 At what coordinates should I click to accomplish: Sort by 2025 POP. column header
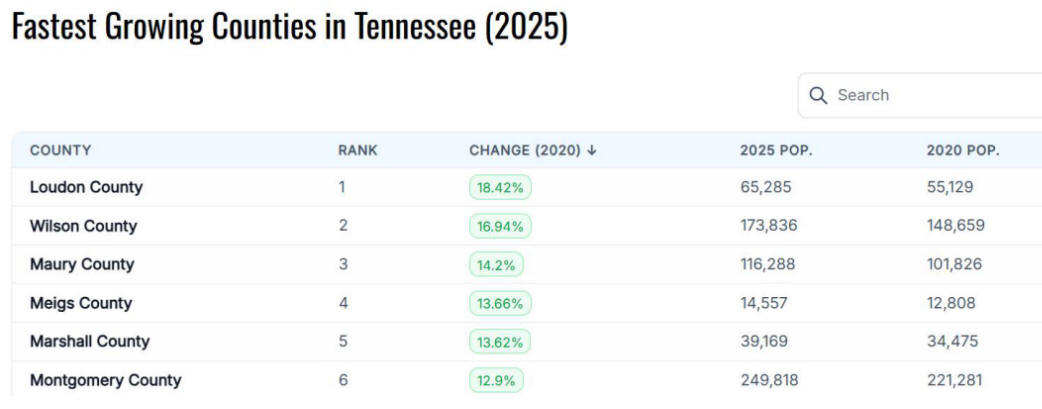click(776, 150)
